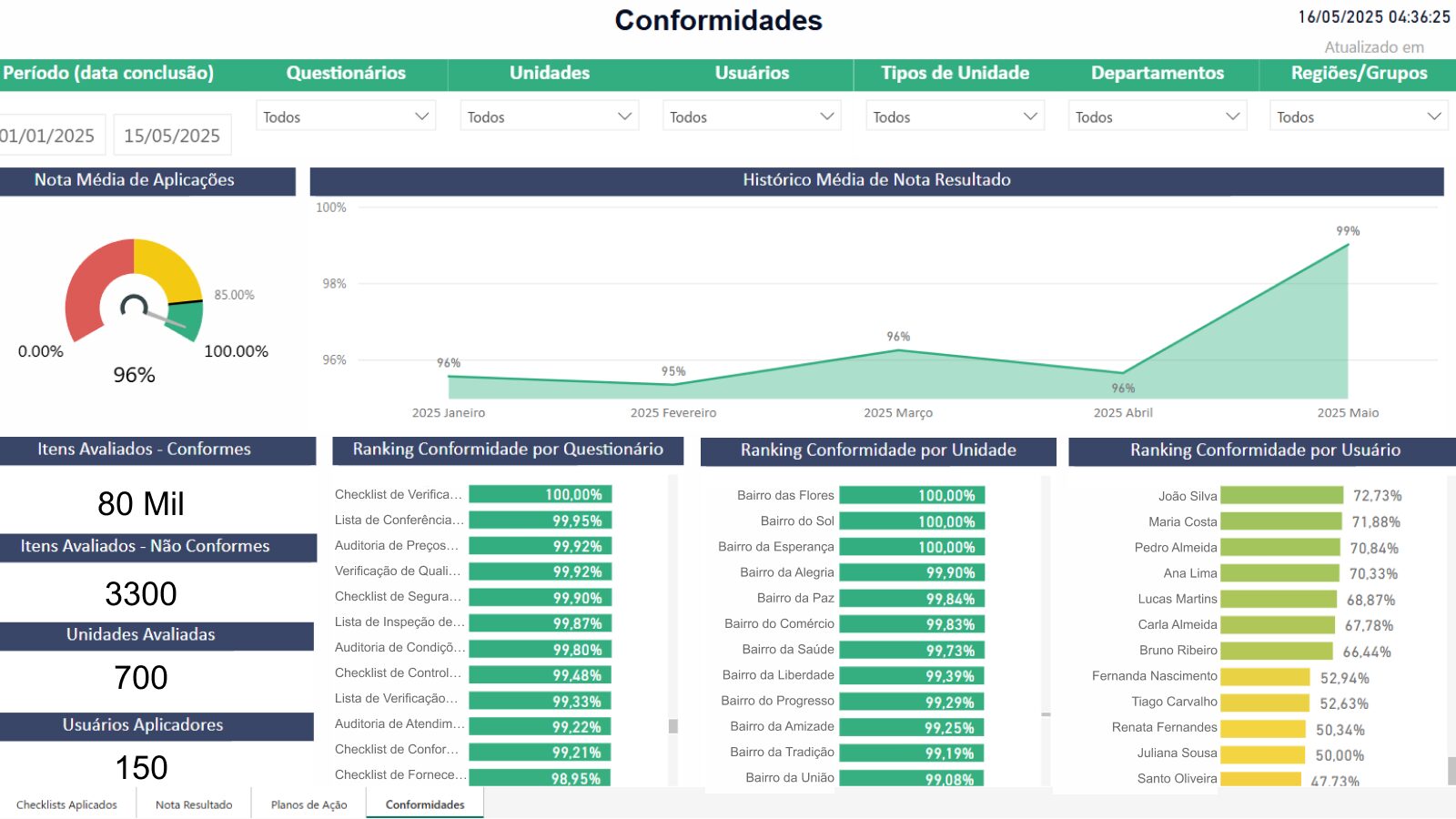Select the 2025 Maio point on the trend line

click(x=1348, y=244)
